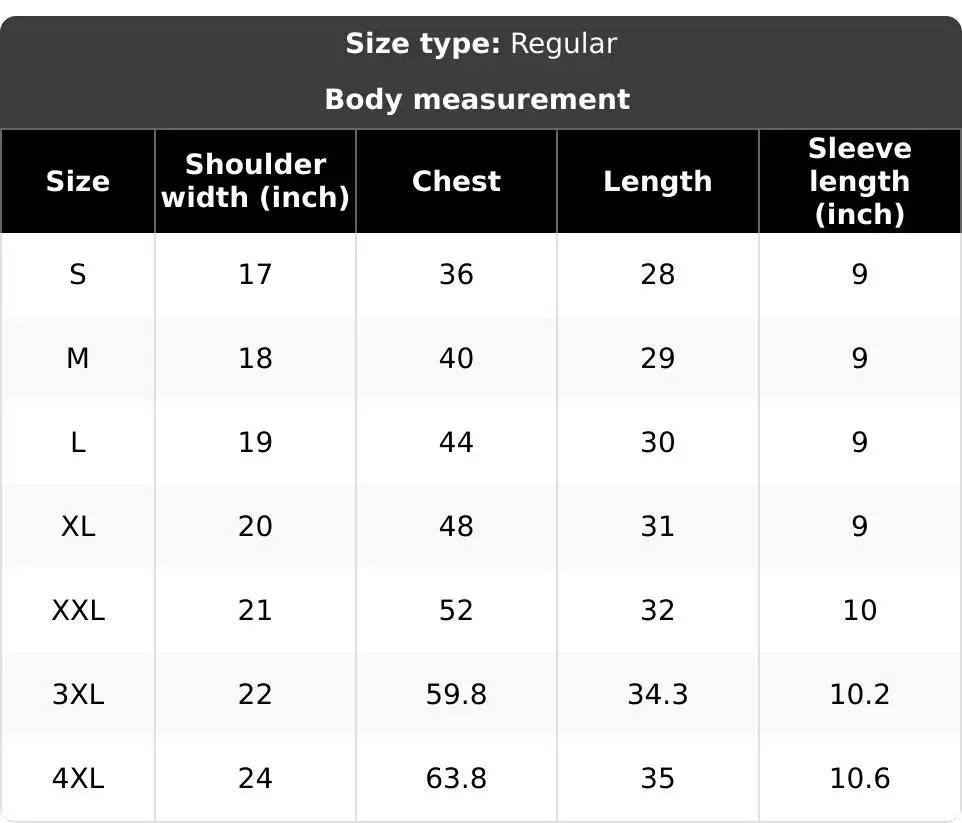
Task: Click the 63.8 chest value
Action: (456, 779)
